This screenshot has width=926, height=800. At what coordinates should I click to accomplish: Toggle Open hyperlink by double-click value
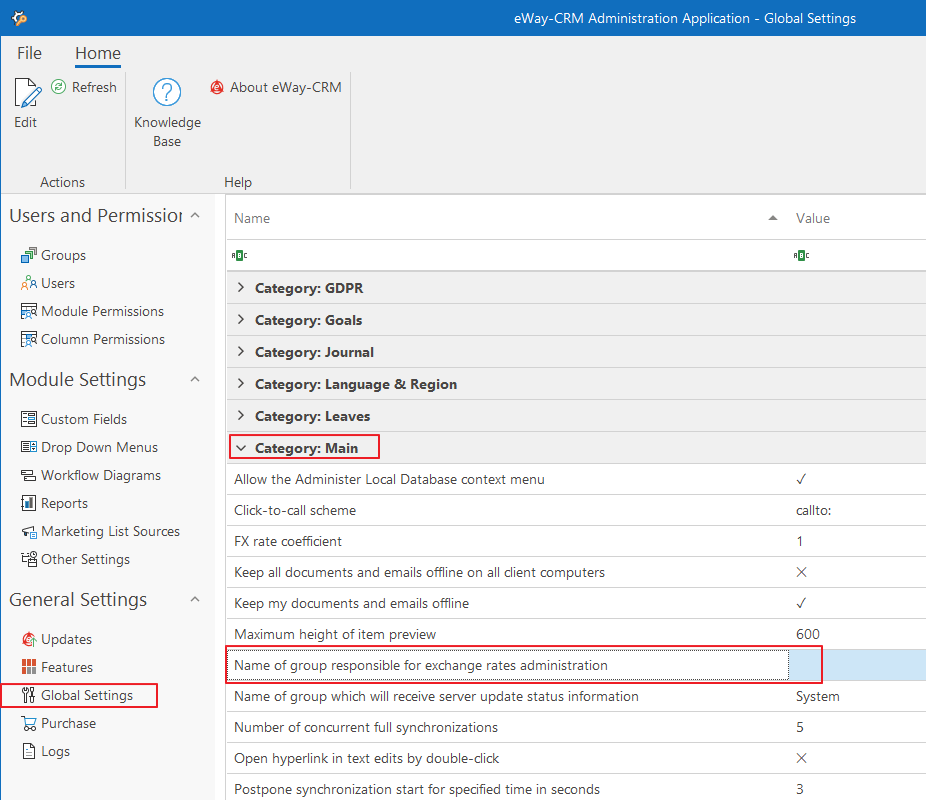tap(801, 758)
